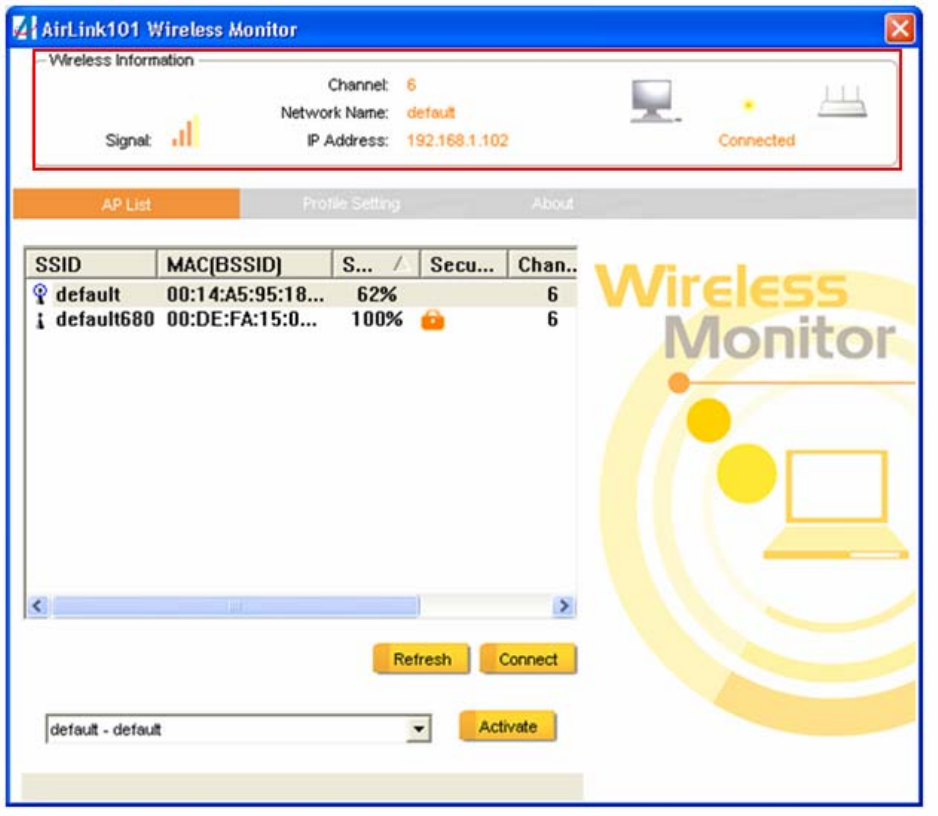Image resolution: width=938 pixels, height=816 pixels.
Task: Click the left scroll arrow of AP list
Action: click(38, 606)
